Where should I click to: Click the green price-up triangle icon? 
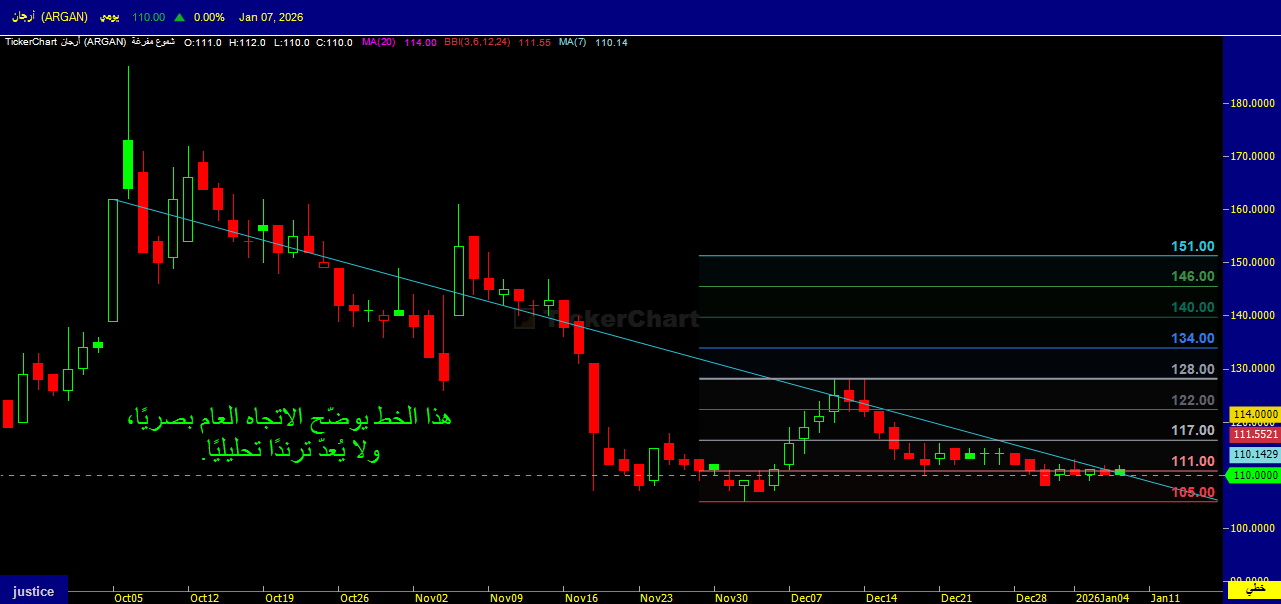pos(179,18)
